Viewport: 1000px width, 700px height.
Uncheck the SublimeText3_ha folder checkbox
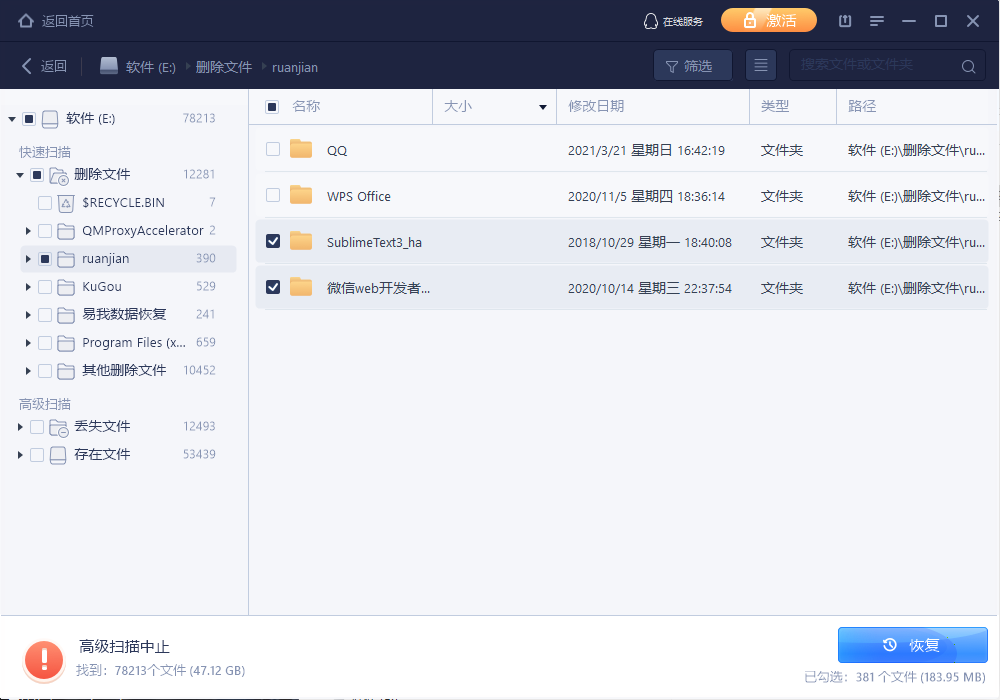[273, 242]
